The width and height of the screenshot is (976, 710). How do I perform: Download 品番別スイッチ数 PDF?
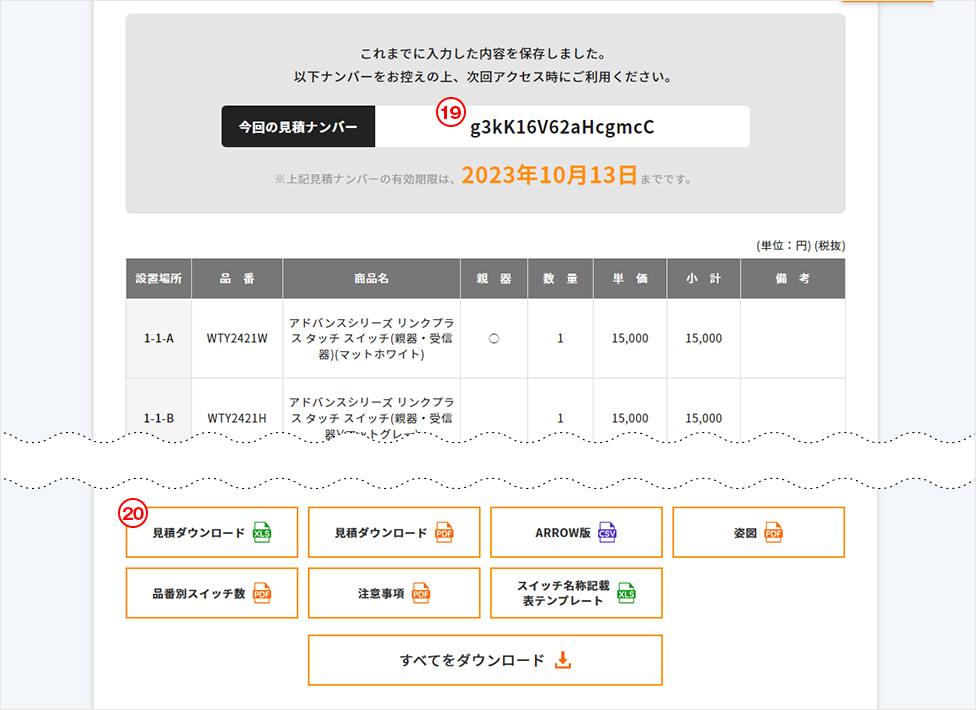coord(198,593)
